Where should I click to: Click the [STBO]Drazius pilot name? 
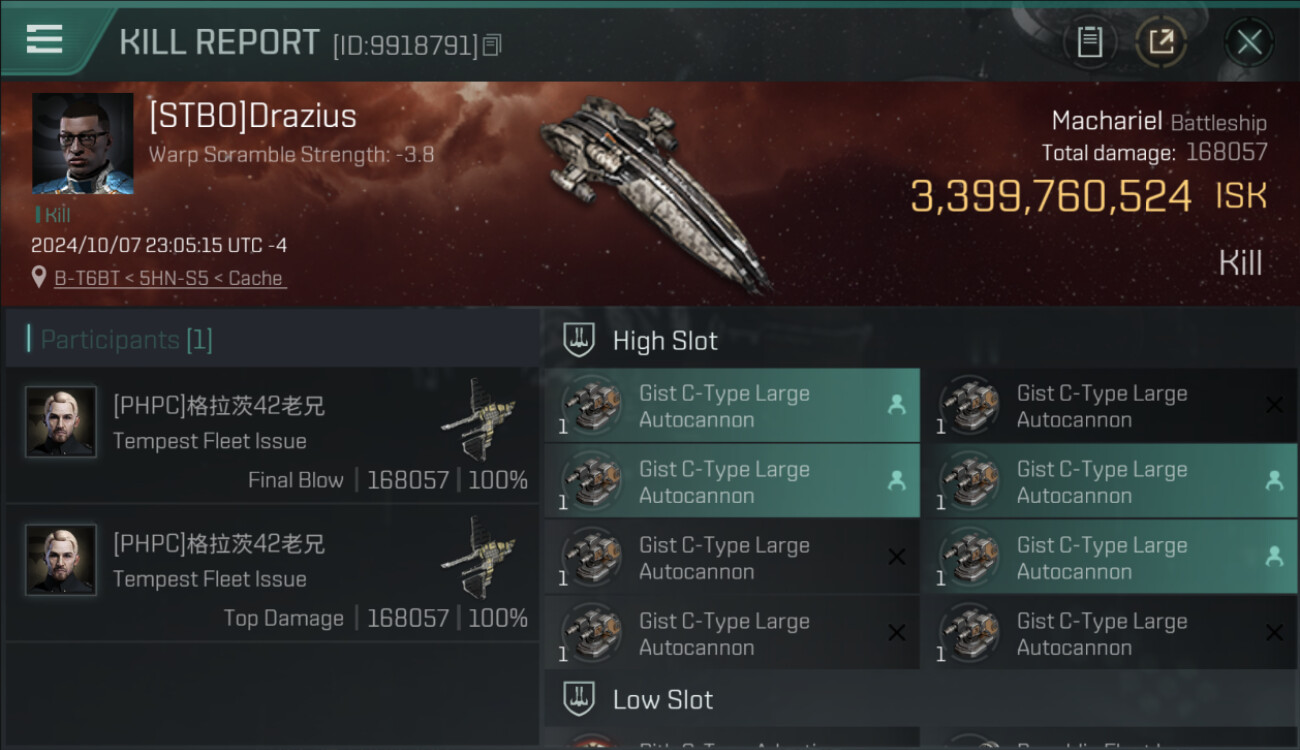[x=252, y=116]
